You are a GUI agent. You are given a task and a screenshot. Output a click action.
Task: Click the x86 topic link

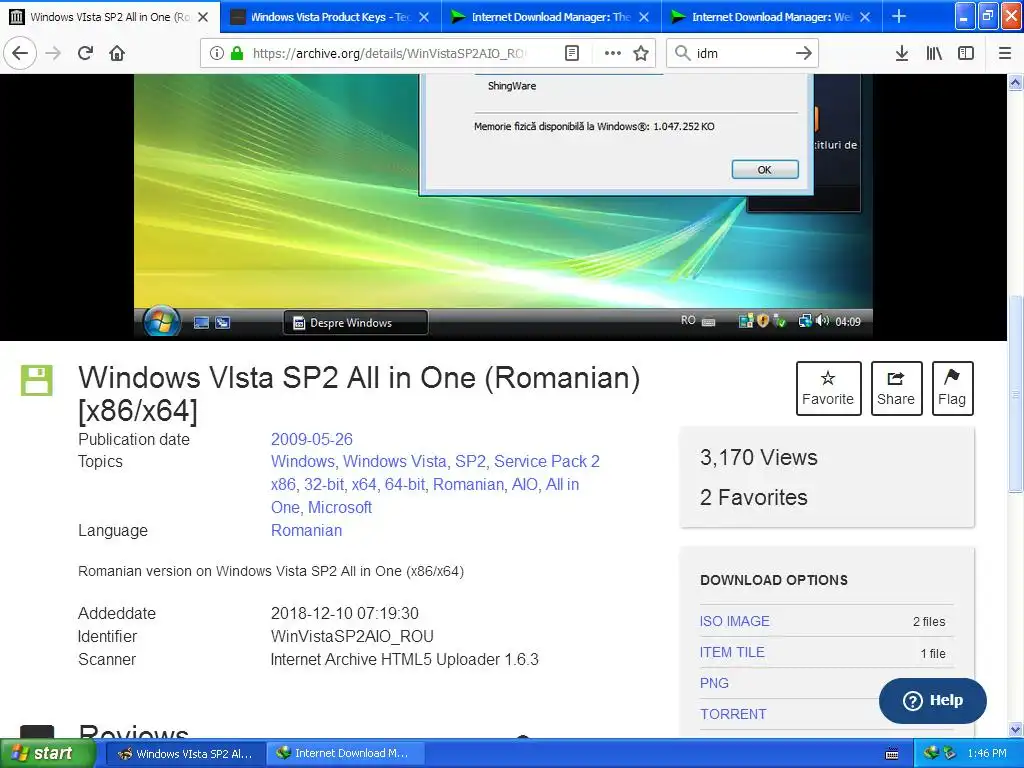[283, 485]
